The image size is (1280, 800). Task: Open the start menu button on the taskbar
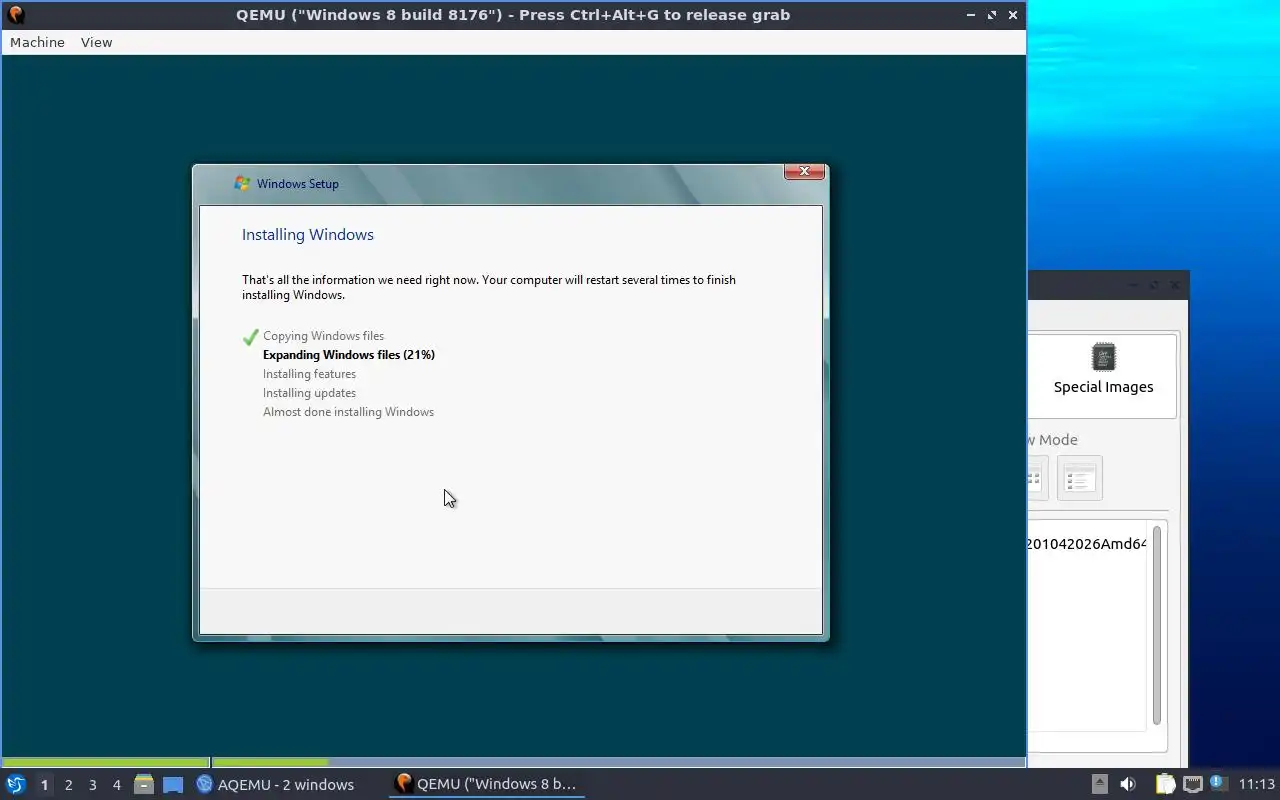click(x=15, y=784)
